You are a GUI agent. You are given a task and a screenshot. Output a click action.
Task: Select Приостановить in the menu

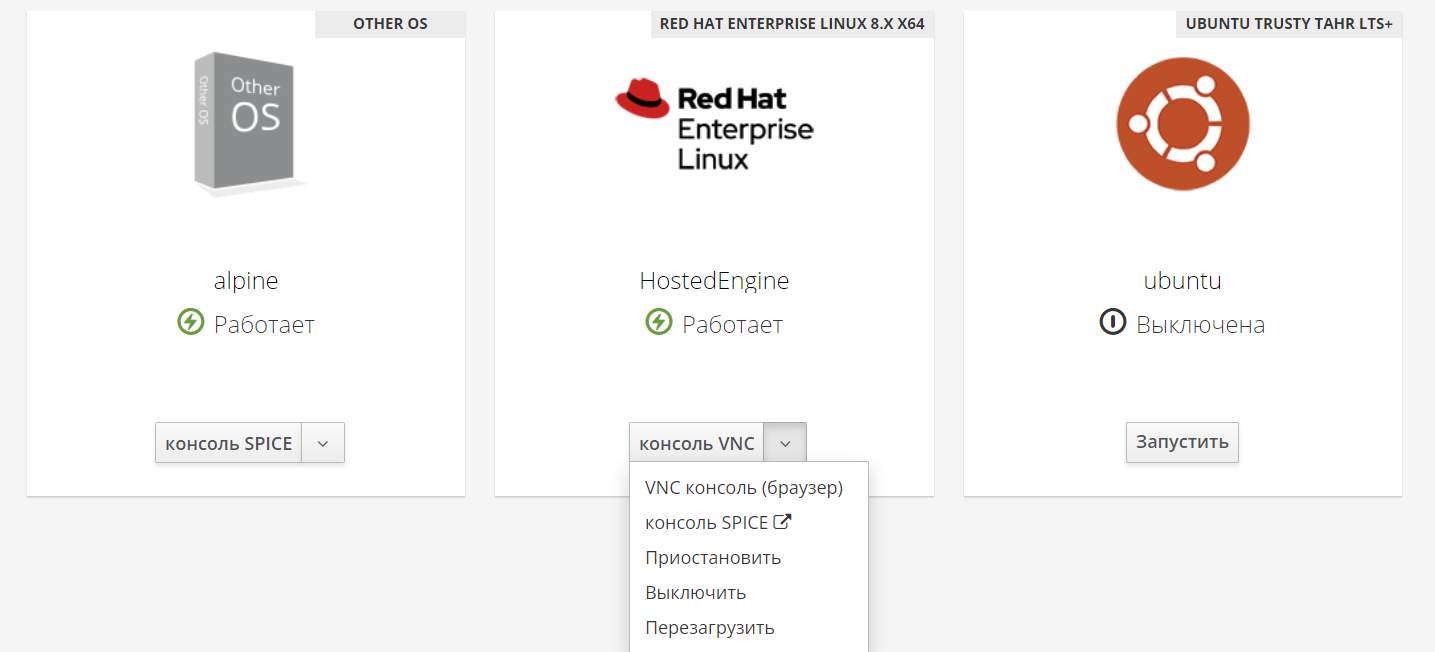[x=749, y=558]
